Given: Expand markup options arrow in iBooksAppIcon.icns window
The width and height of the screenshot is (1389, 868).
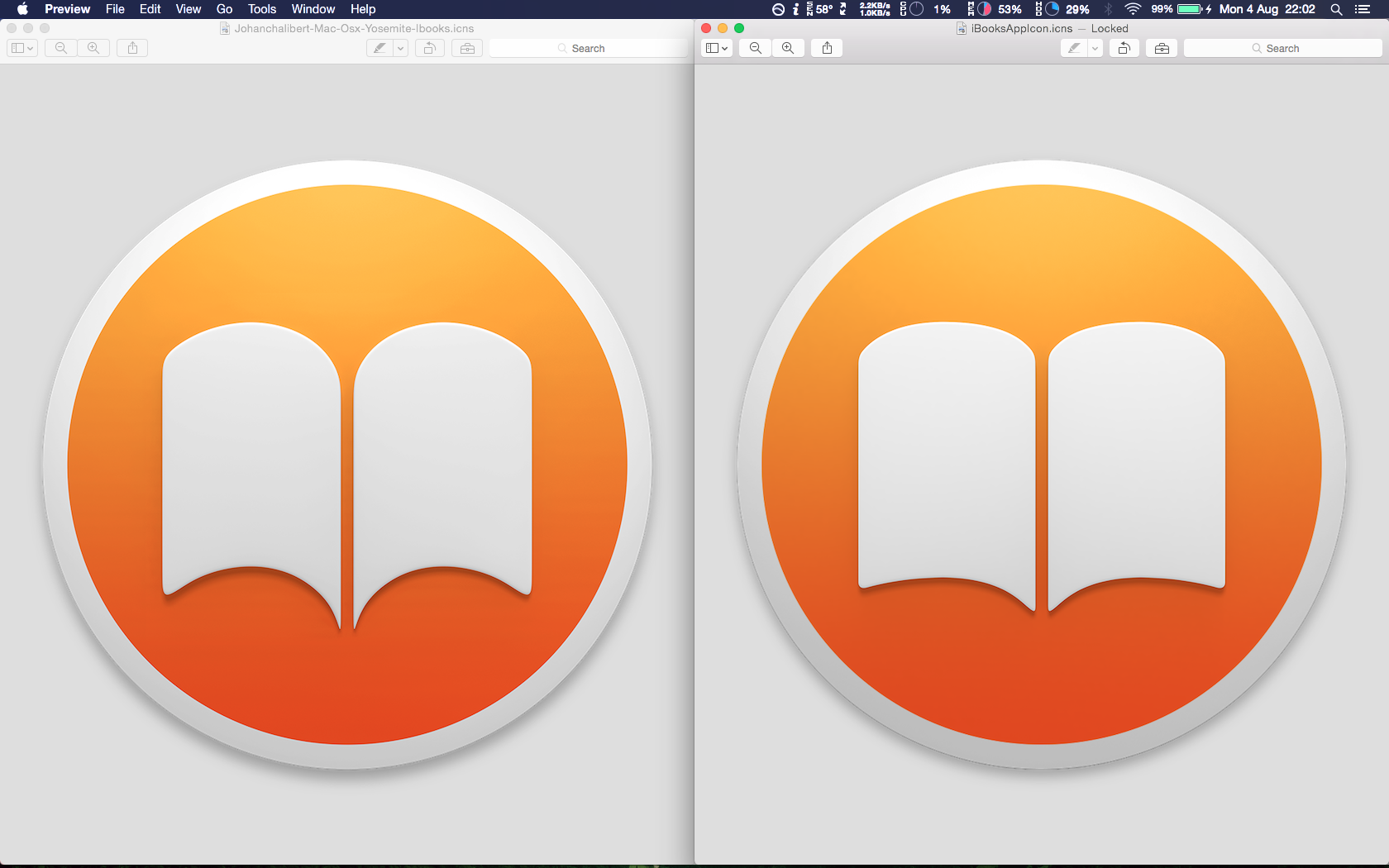Looking at the screenshot, I should click(1095, 48).
